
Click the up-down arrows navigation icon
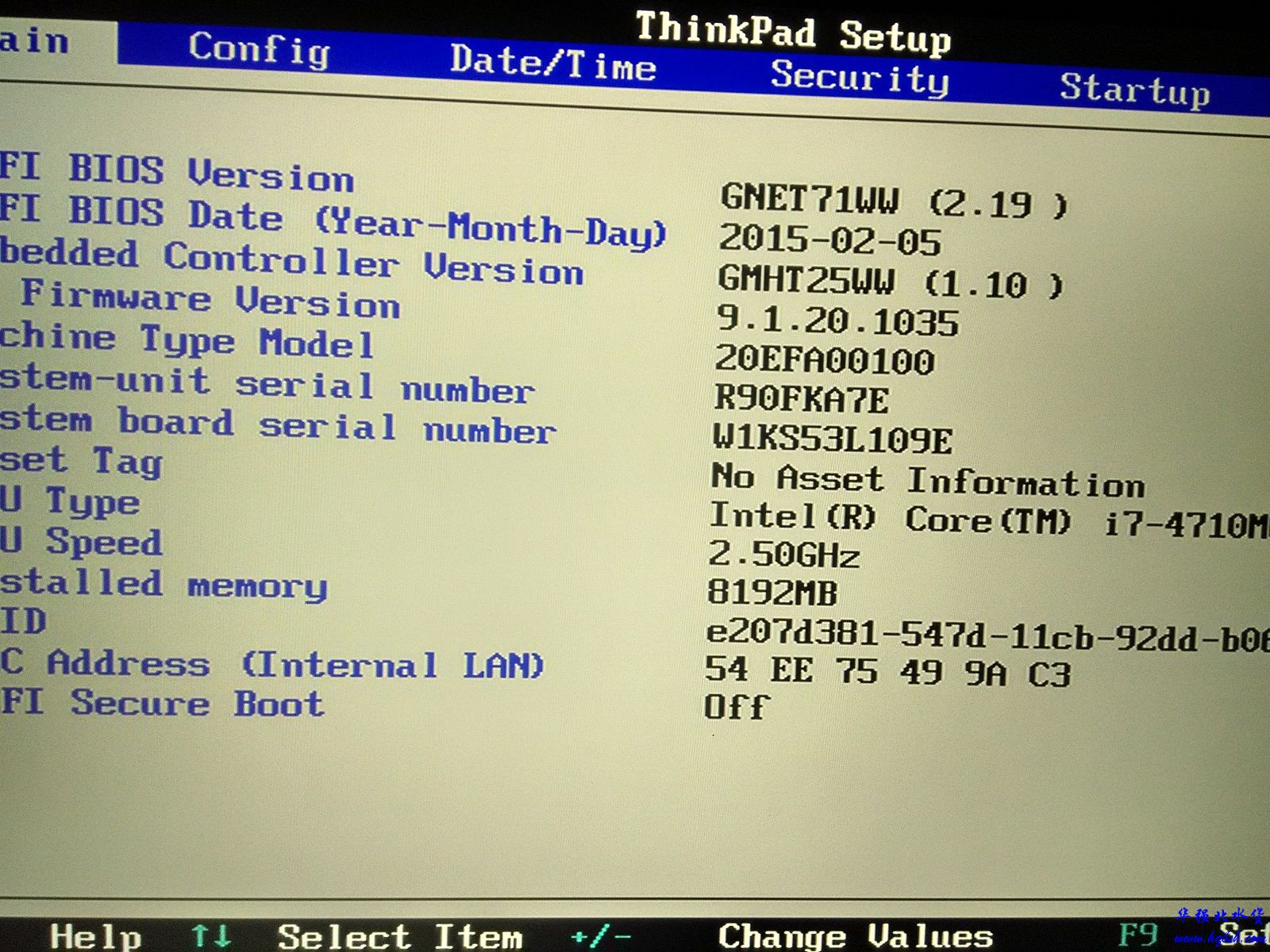[x=211, y=936]
